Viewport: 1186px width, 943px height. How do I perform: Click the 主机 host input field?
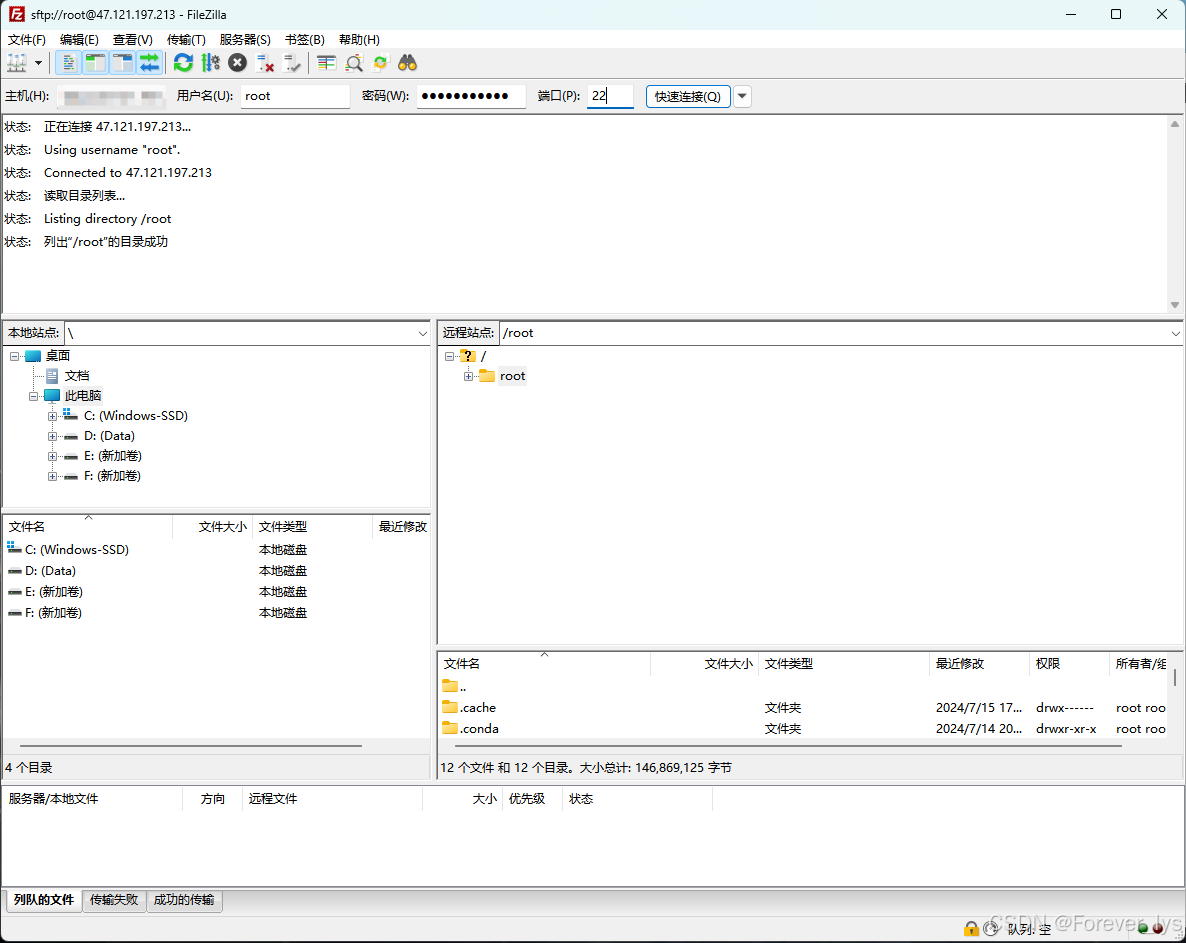click(x=113, y=96)
